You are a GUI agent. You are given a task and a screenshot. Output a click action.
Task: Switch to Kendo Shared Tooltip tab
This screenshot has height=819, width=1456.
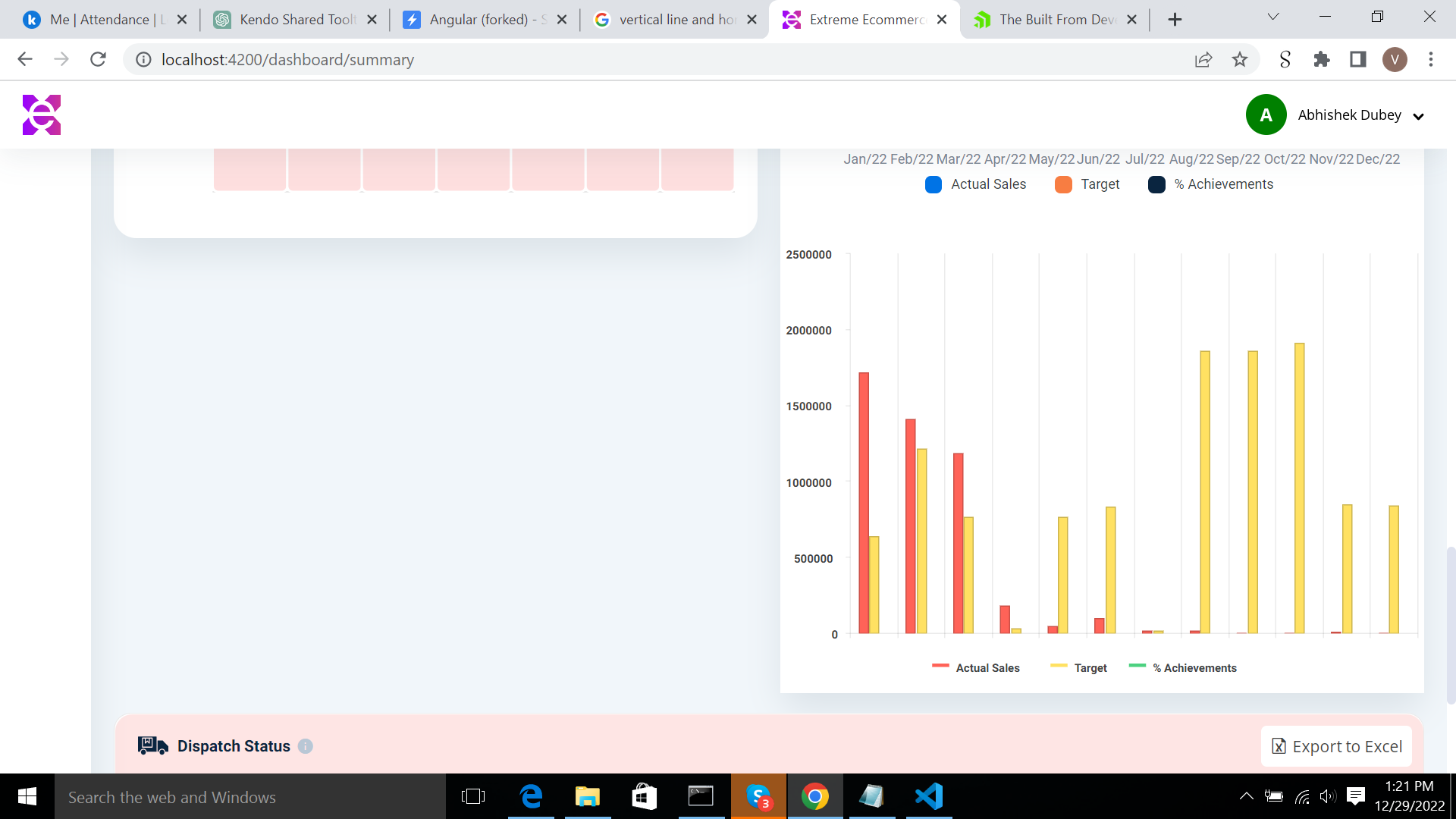(296, 20)
